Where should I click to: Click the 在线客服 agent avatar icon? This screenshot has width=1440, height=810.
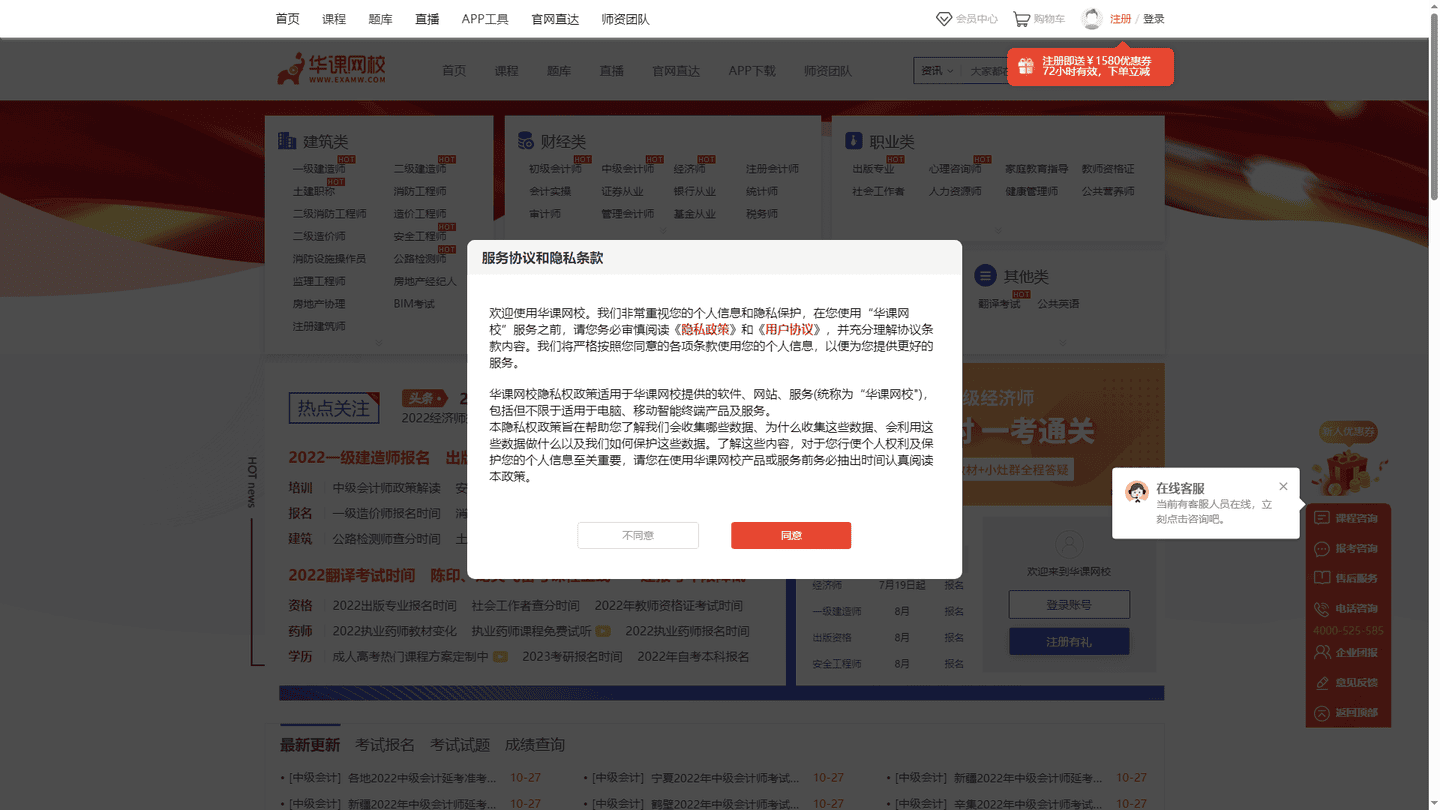click(x=1136, y=492)
